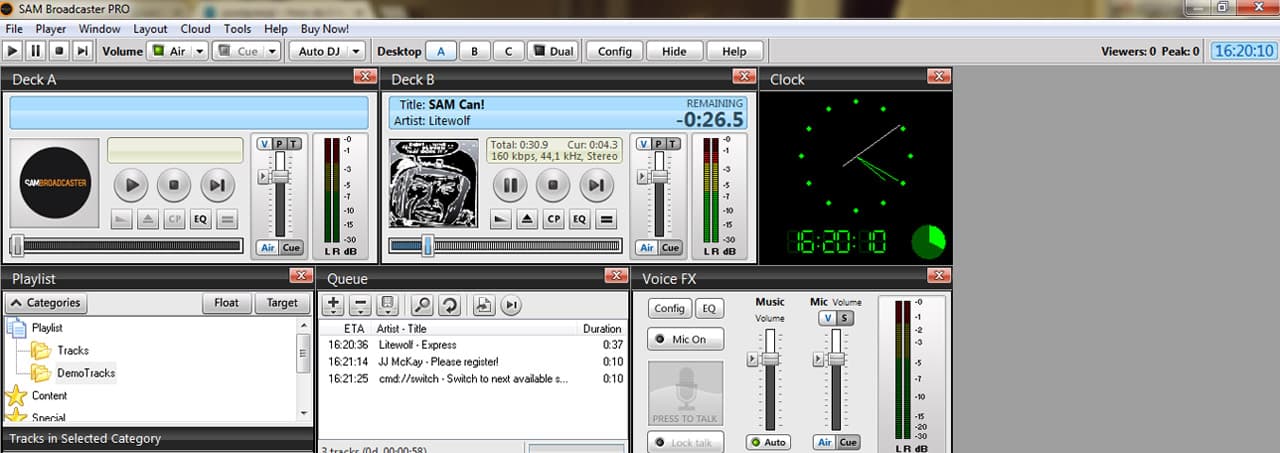Toggle Auto under Music volume
This screenshot has height=453, width=1280.
pos(769,442)
